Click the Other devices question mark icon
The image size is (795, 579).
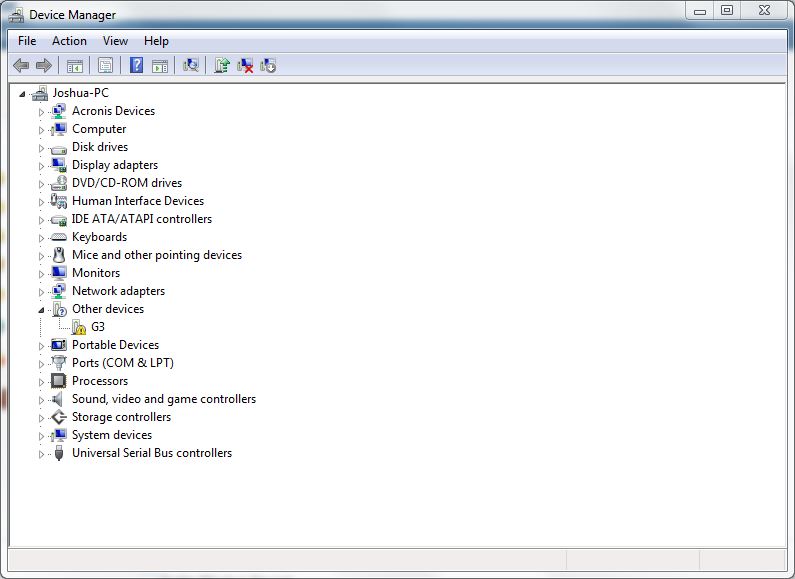pos(60,309)
